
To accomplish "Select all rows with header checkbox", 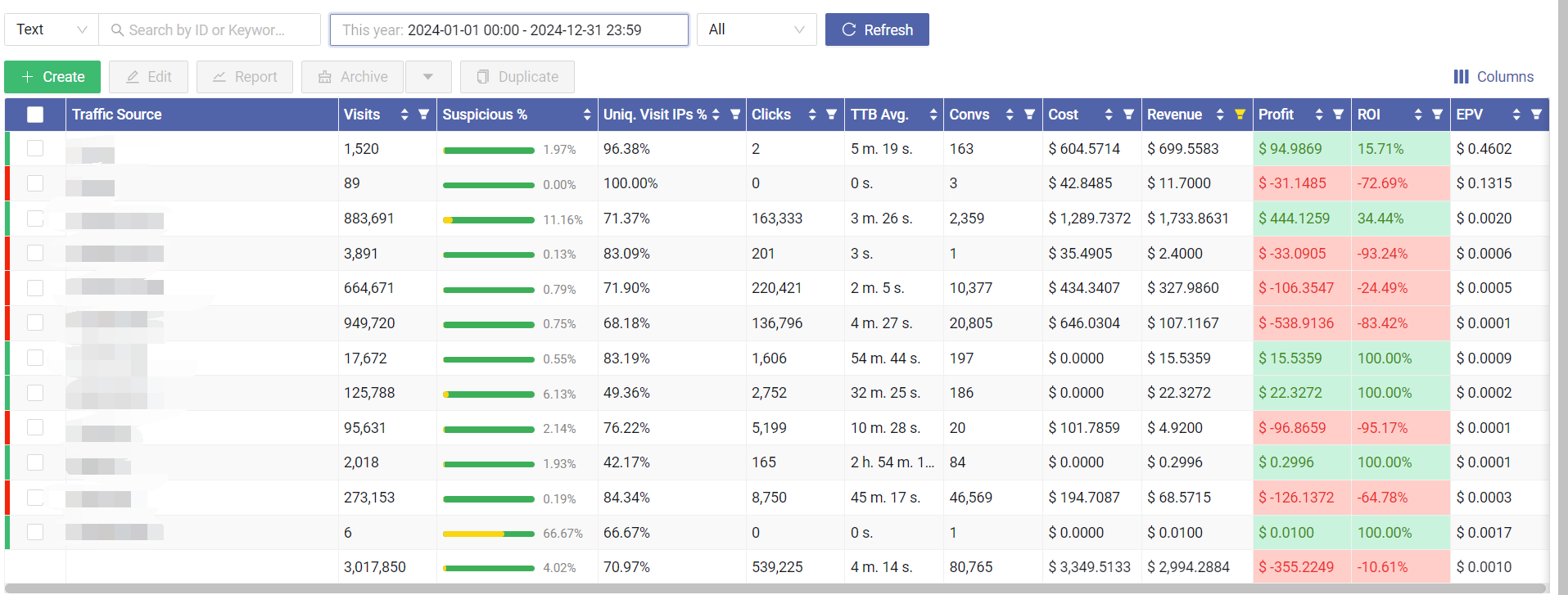I will [35, 115].
